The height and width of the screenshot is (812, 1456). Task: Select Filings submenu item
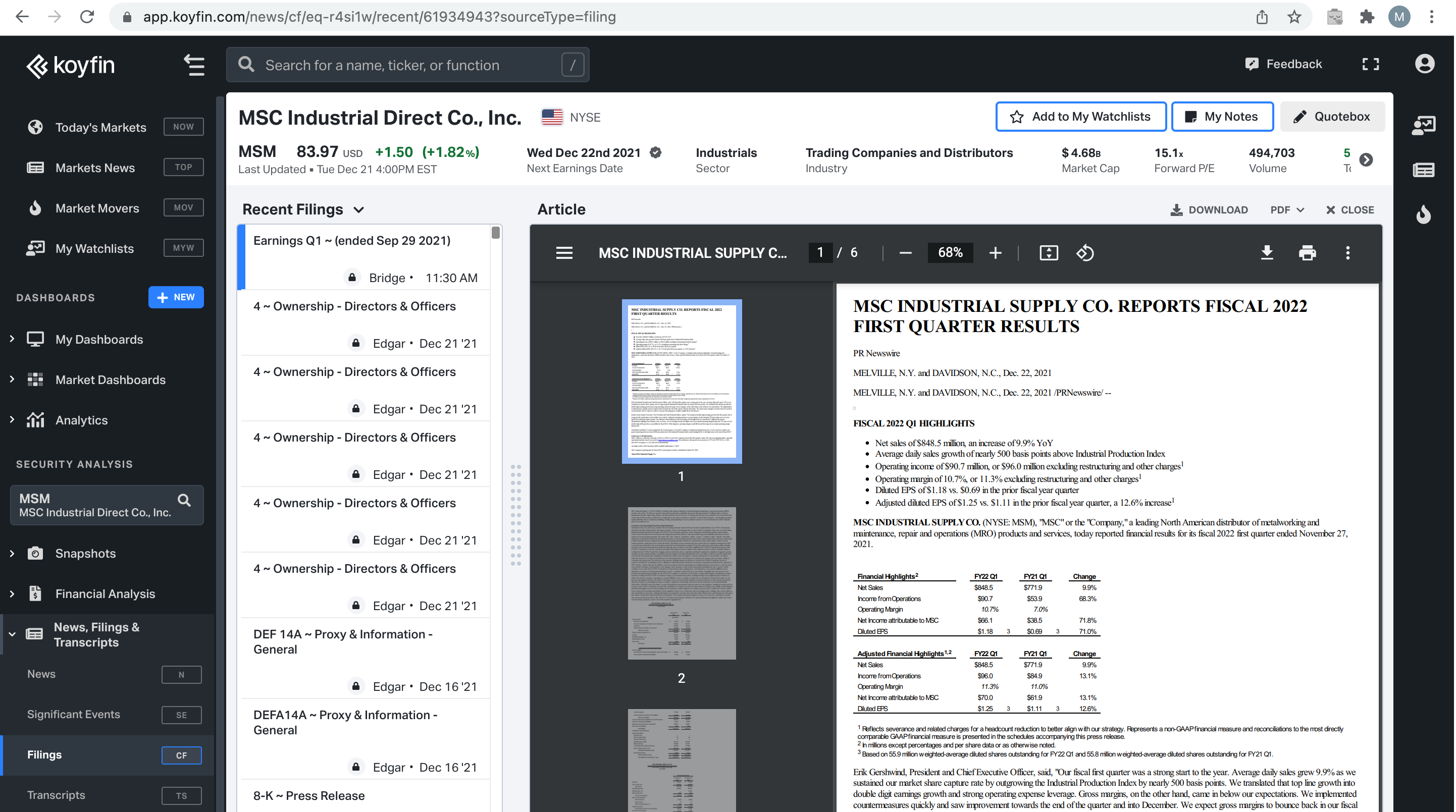[x=108, y=755]
